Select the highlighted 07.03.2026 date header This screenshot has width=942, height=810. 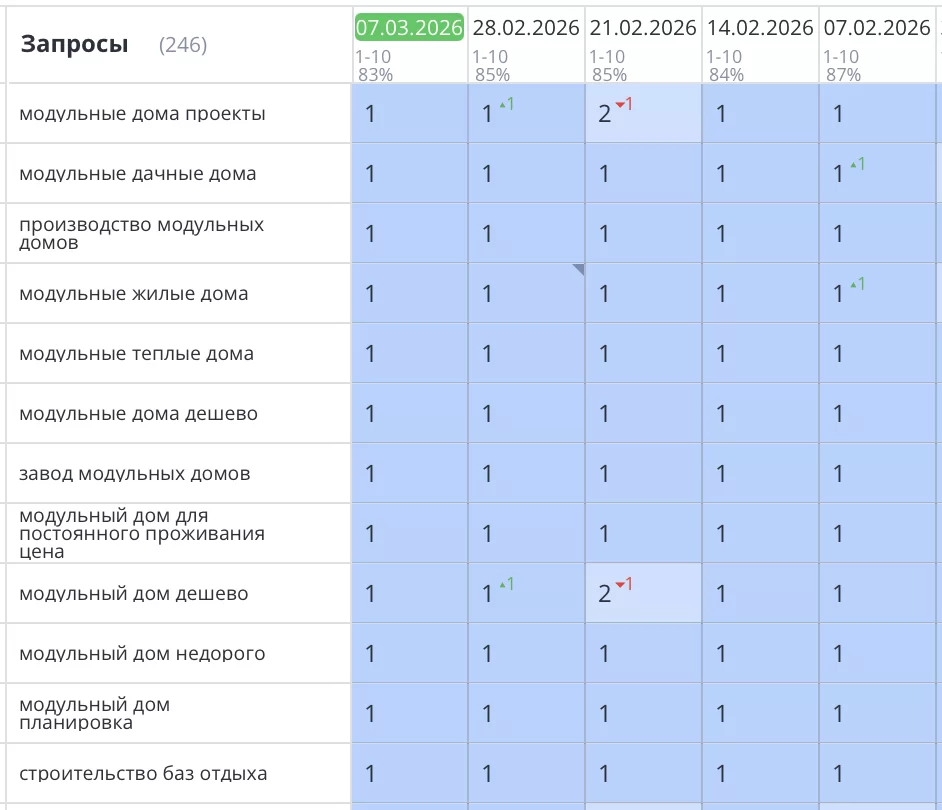click(x=409, y=28)
